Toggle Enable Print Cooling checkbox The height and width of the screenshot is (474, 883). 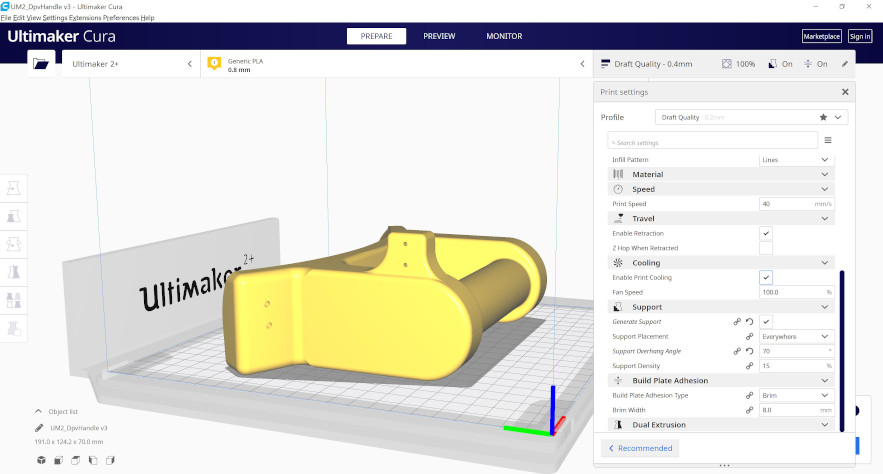coord(766,278)
